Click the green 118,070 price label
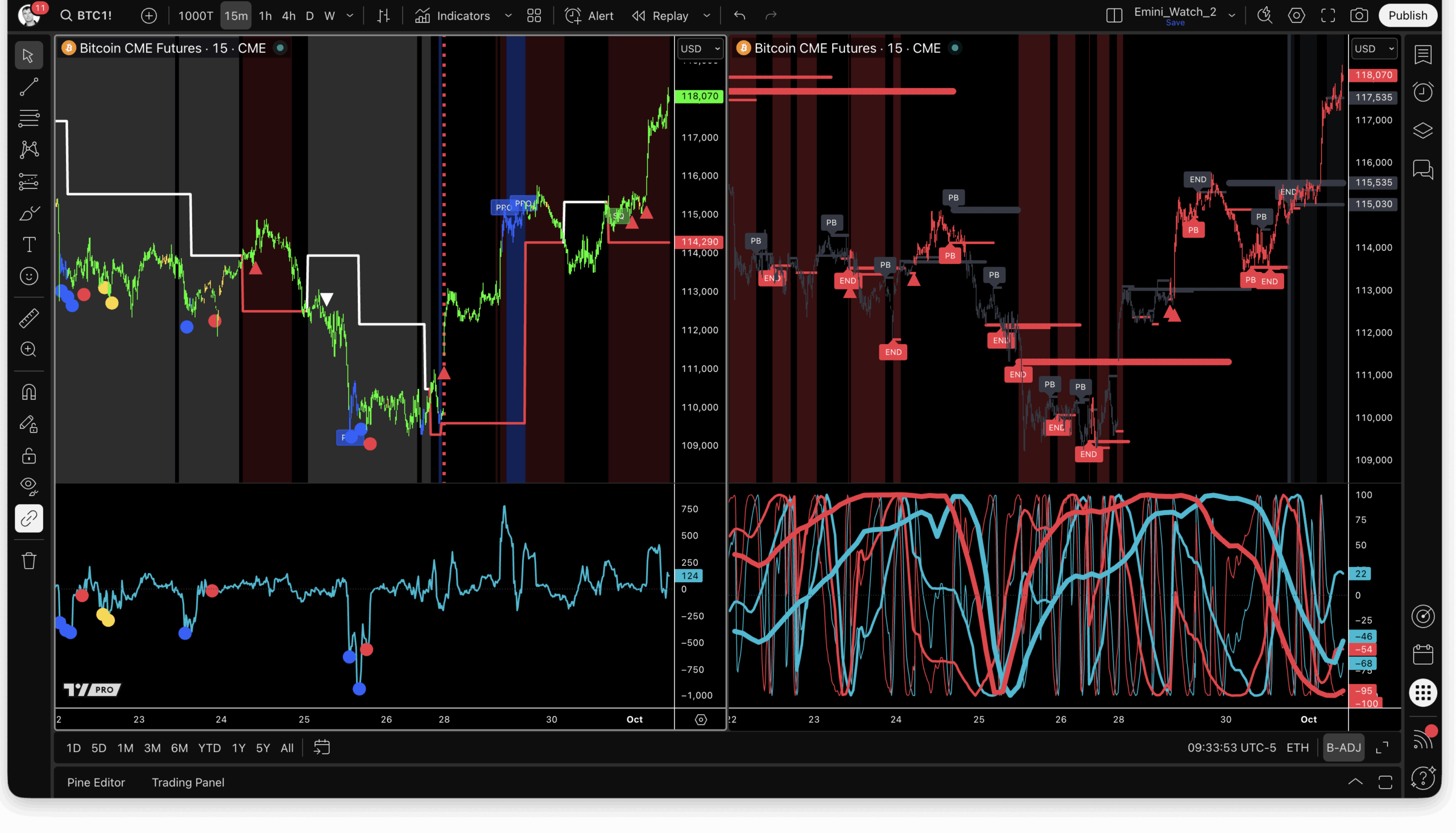The width and height of the screenshot is (1456, 833). [x=699, y=96]
